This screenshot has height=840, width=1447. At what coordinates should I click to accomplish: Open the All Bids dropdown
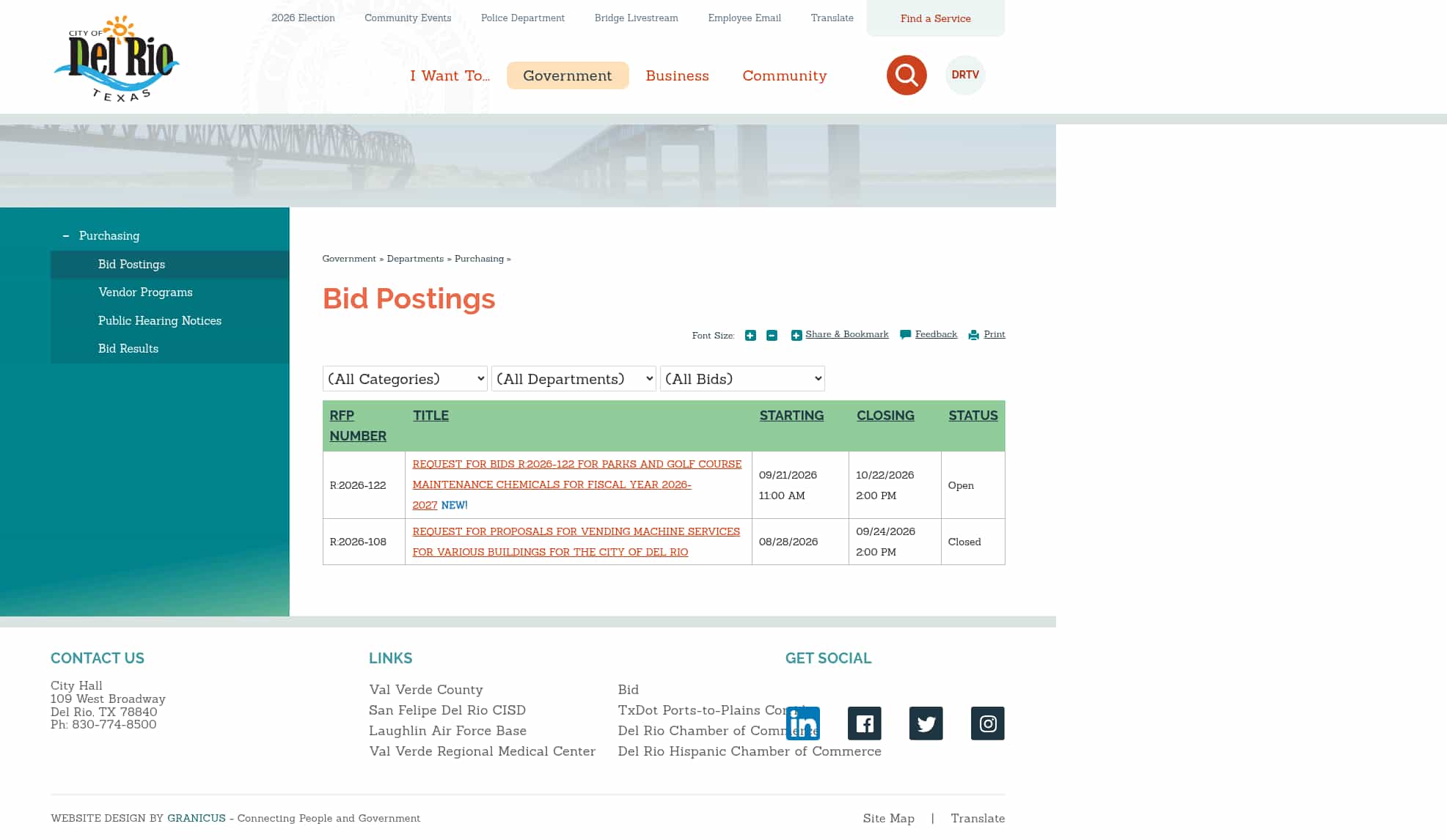click(742, 379)
